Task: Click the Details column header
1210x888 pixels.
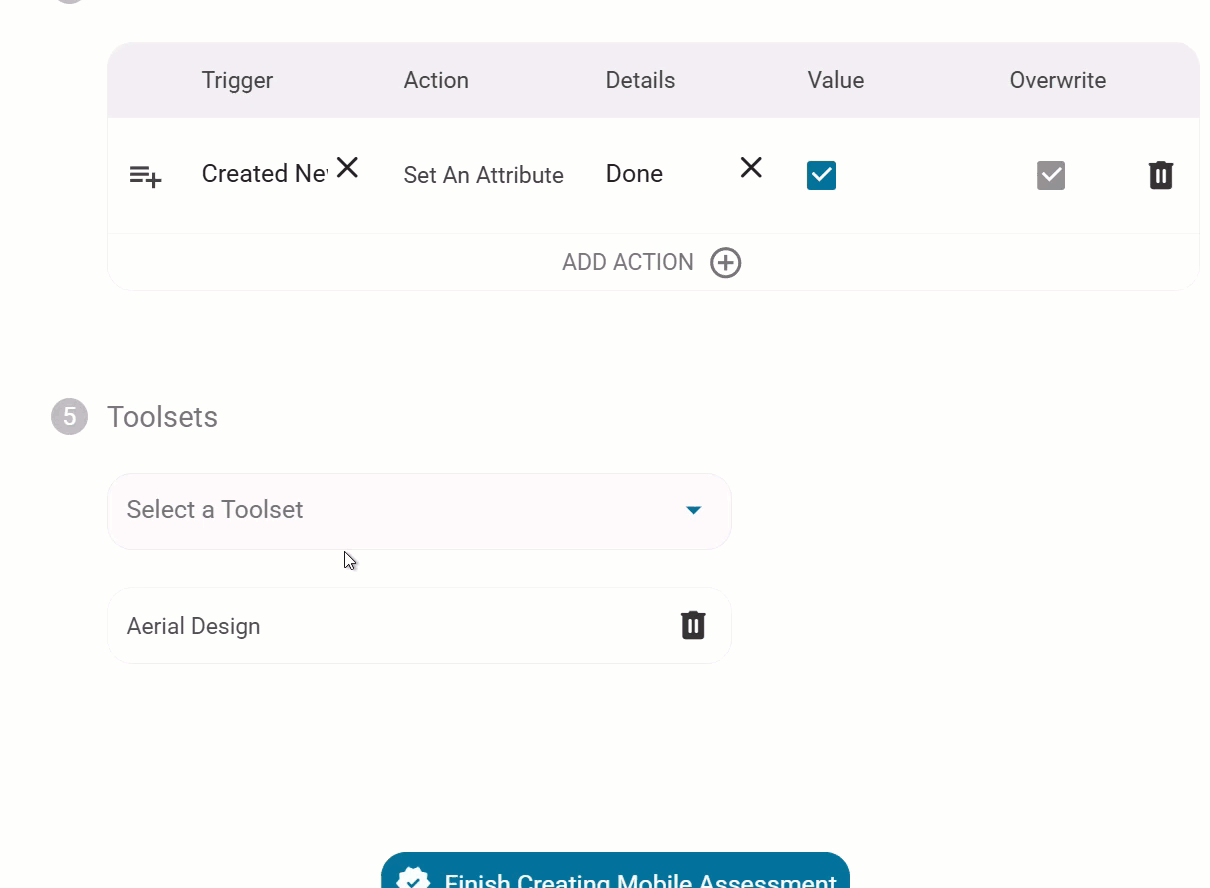Action: coord(640,81)
